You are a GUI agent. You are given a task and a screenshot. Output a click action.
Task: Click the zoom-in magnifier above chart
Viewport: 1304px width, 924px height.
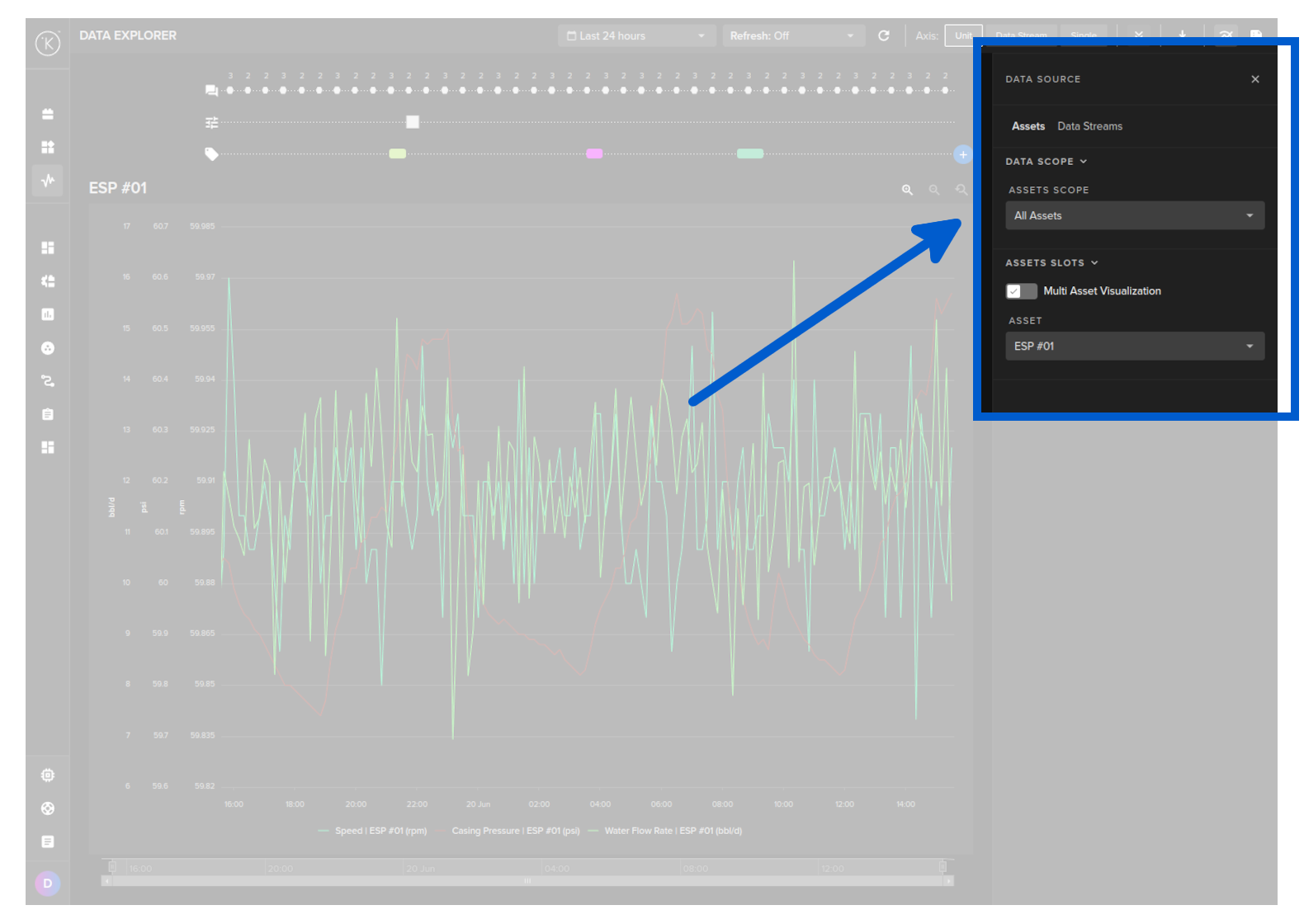[x=907, y=190]
